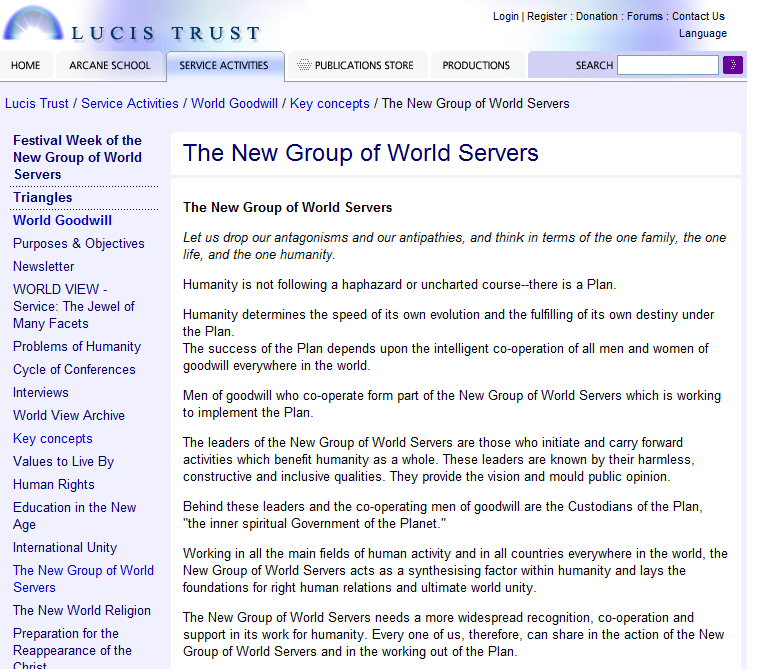Screen dimensions: 757x669
Task: Open Festival Week of the New Group sidebar link
Action: pyautogui.click(x=77, y=157)
